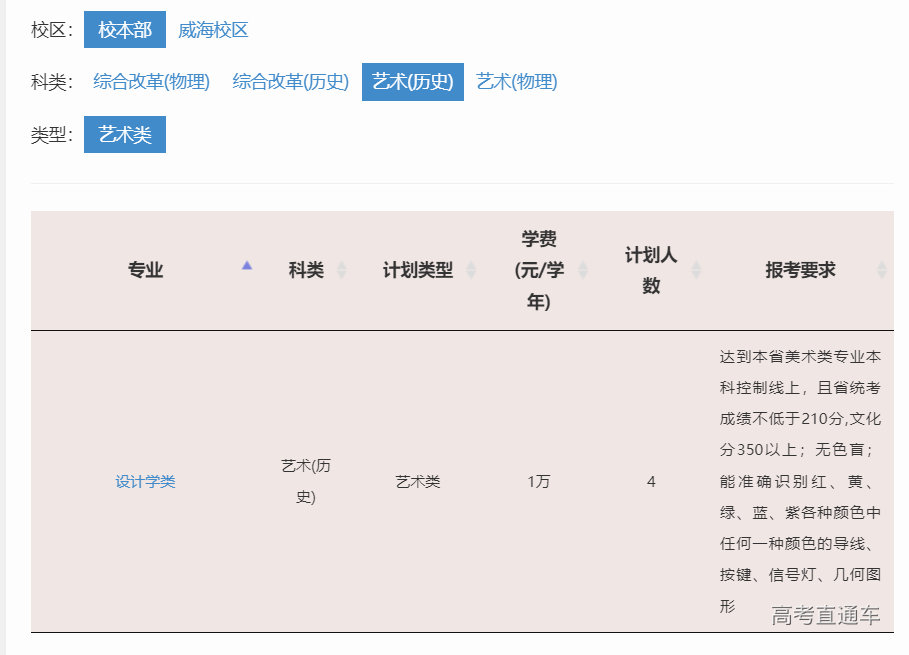The width and height of the screenshot is (909, 655).
Task: Sort 计划人数 column ascending
Action: click(695, 264)
